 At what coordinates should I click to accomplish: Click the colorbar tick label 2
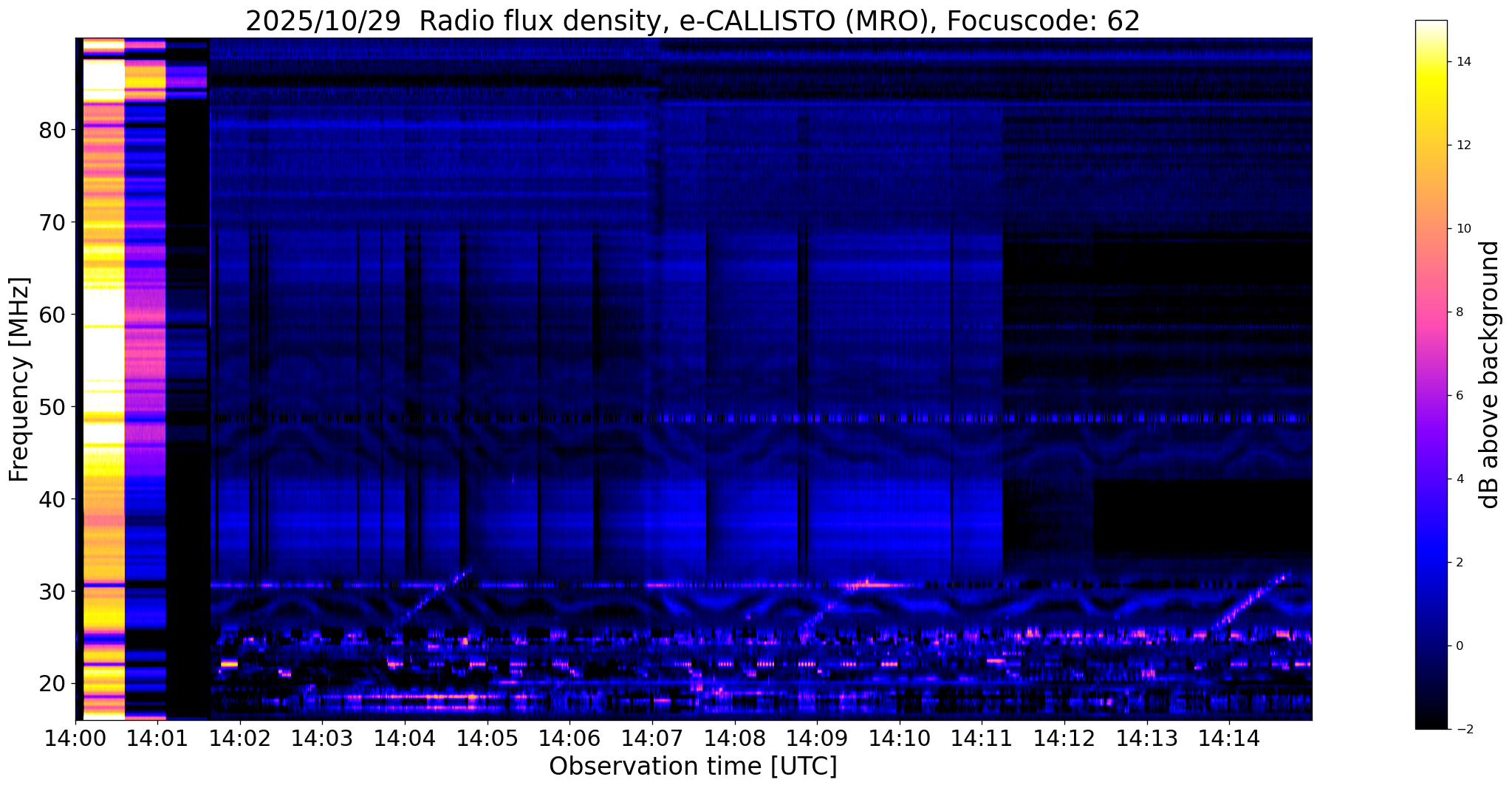[1458, 563]
